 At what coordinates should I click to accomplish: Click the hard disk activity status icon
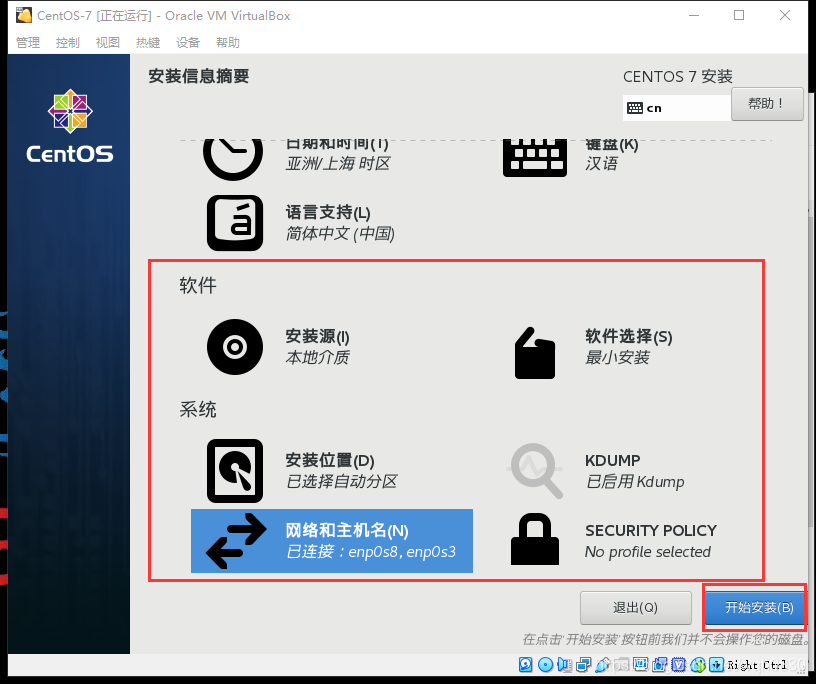(526, 665)
